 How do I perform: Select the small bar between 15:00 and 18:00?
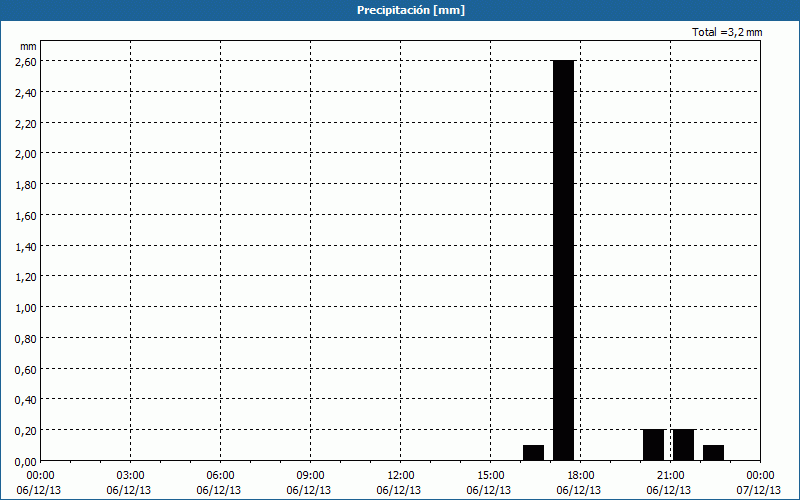[534, 453]
